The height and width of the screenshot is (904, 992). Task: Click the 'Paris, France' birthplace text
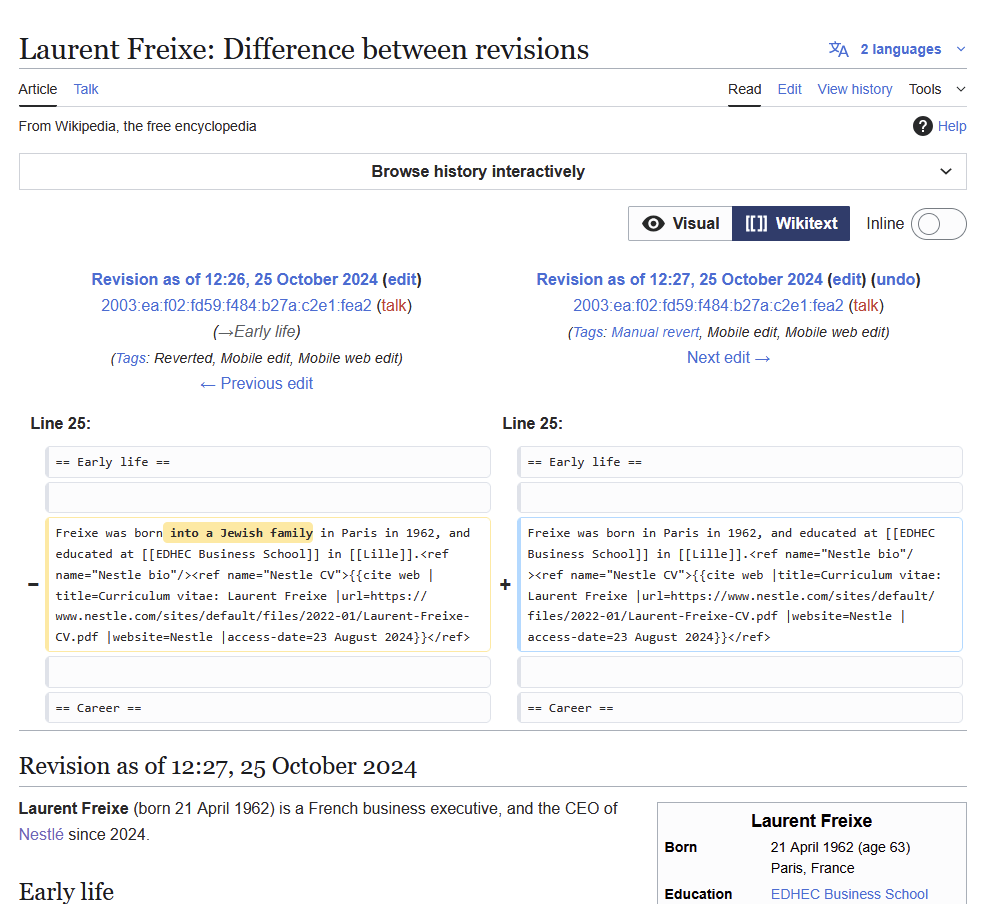pyautogui.click(x=812, y=868)
